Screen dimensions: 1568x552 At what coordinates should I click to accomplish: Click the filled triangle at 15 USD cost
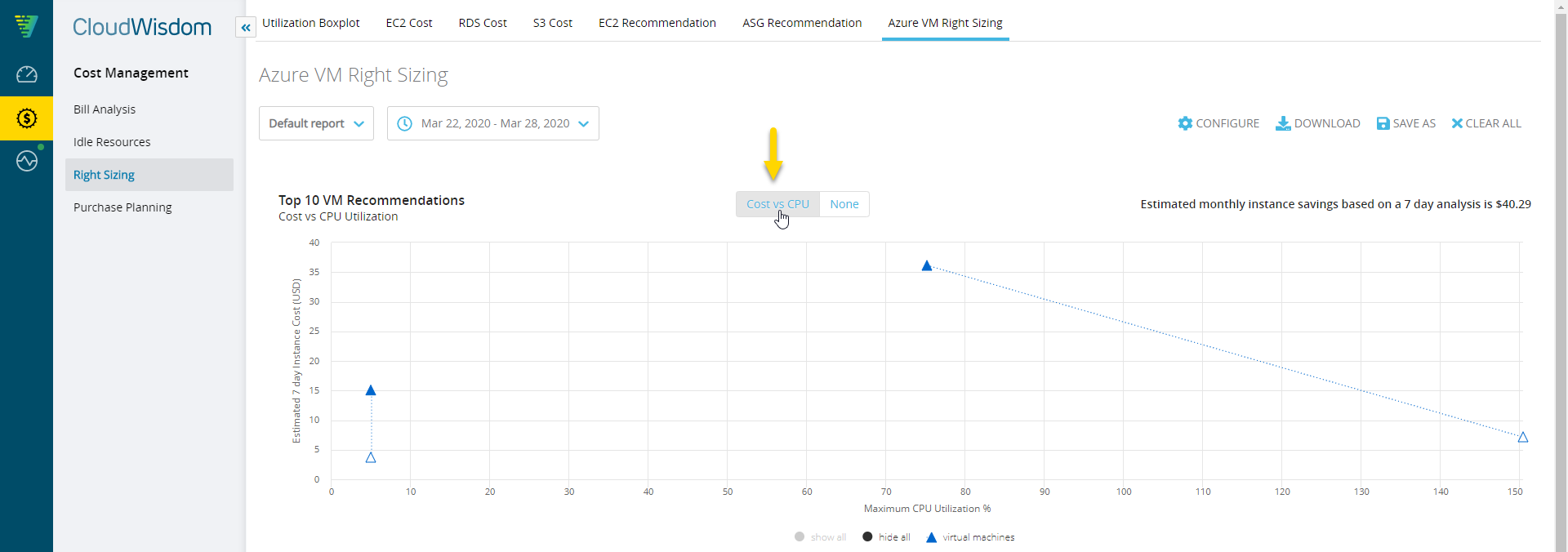point(371,390)
